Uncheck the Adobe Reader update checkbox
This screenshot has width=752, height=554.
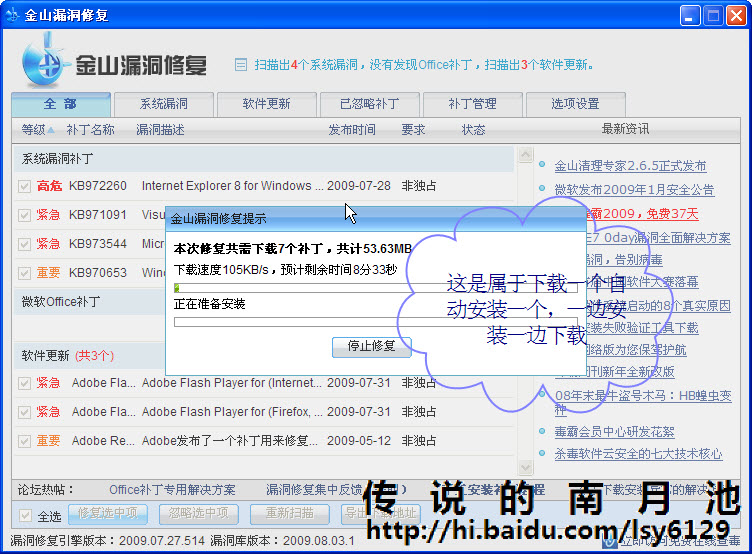pos(24,441)
